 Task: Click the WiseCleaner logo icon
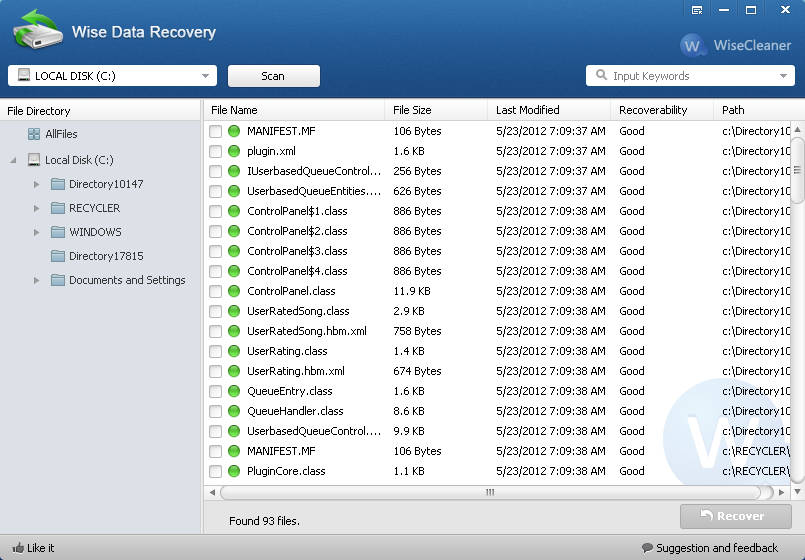point(693,46)
